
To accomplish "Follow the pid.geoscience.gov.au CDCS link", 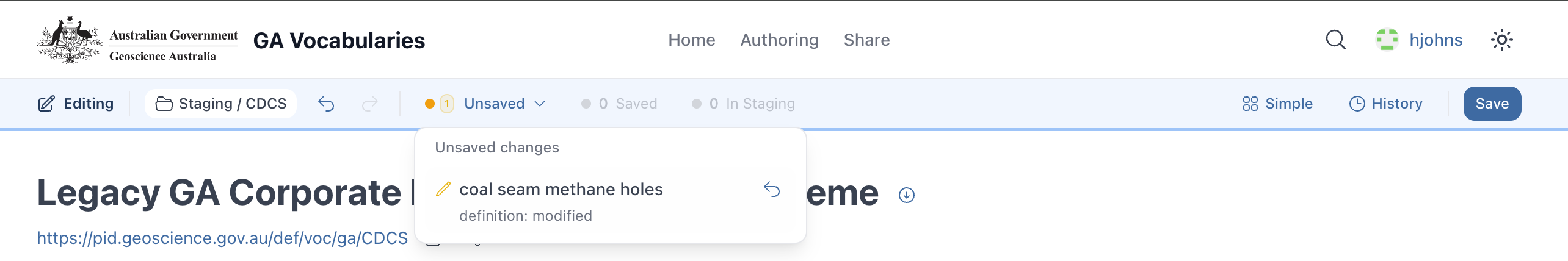I will coord(222,238).
